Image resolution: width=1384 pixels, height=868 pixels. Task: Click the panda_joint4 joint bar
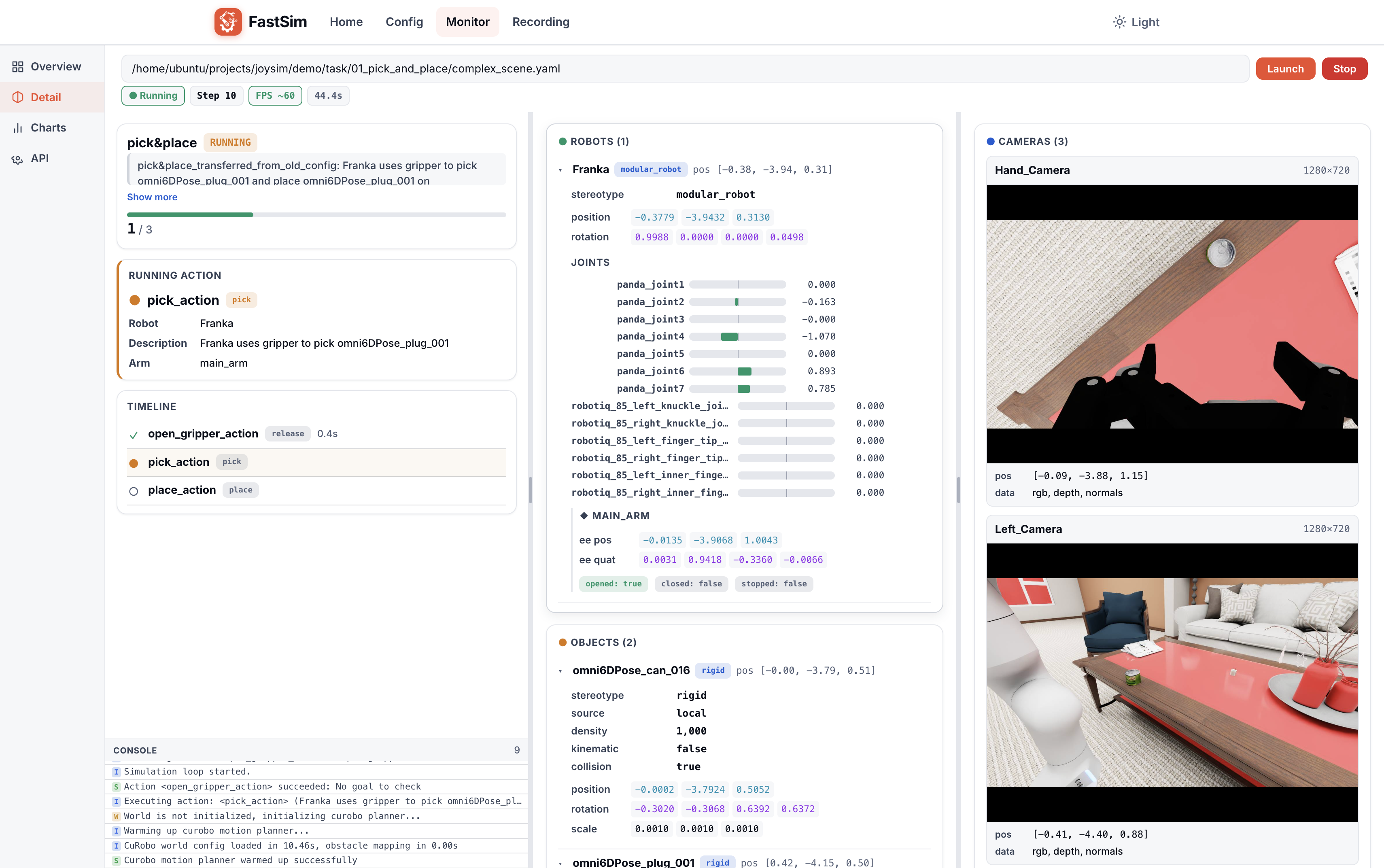tap(737, 336)
